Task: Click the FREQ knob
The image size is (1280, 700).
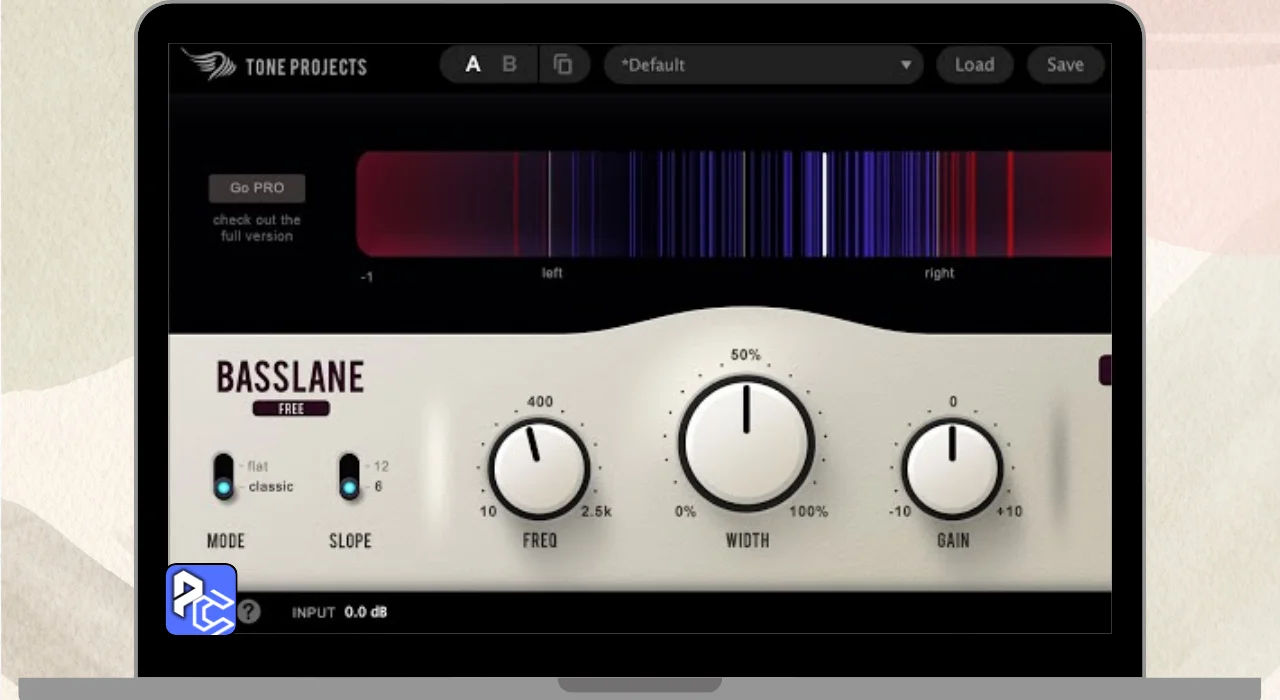Action: click(x=539, y=469)
